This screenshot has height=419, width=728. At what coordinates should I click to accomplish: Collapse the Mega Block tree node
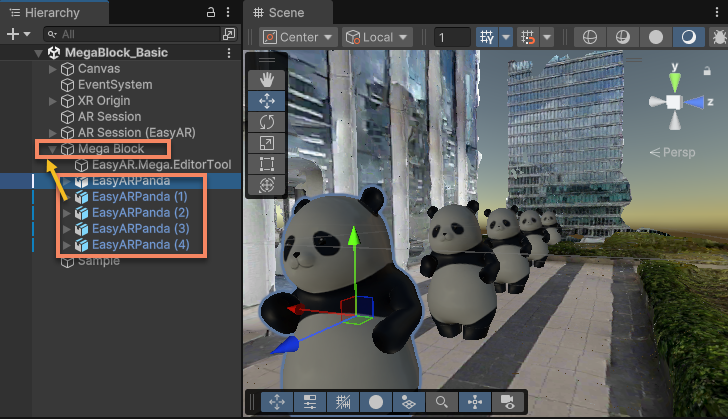click(x=52, y=149)
